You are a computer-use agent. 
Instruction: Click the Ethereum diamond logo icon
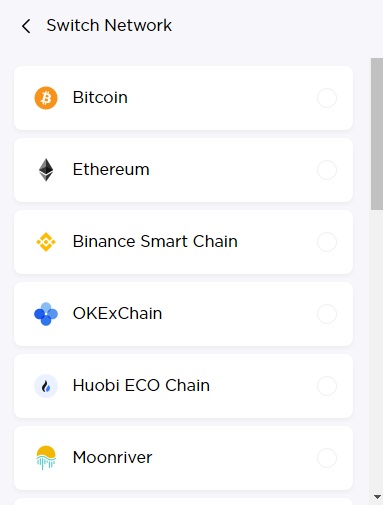tap(46, 170)
